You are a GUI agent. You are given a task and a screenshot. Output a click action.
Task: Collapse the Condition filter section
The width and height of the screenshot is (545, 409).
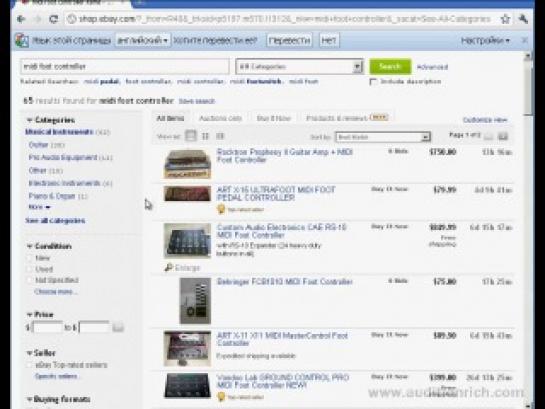tap(30, 246)
